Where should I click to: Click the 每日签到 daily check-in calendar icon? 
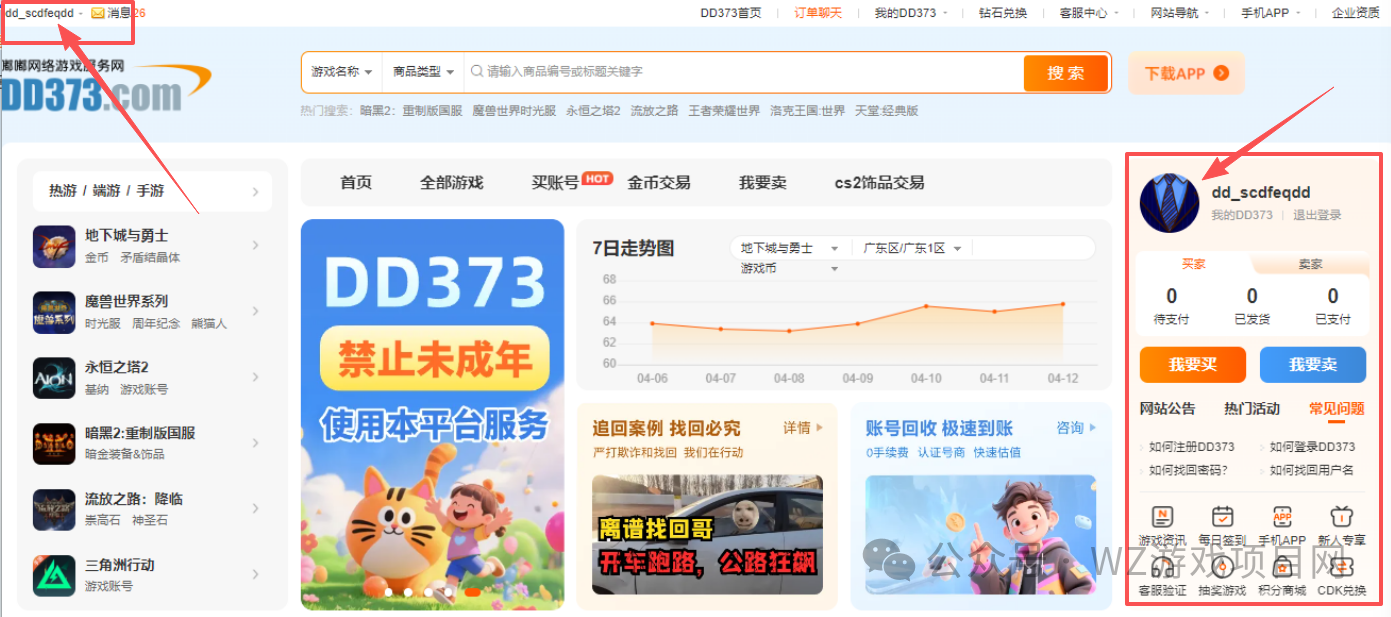click(x=1222, y=518)
